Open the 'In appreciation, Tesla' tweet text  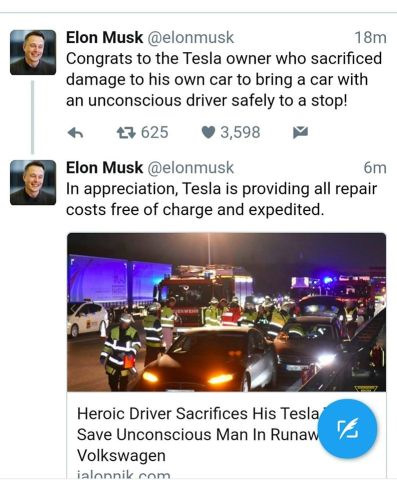[x=221, y=199]
